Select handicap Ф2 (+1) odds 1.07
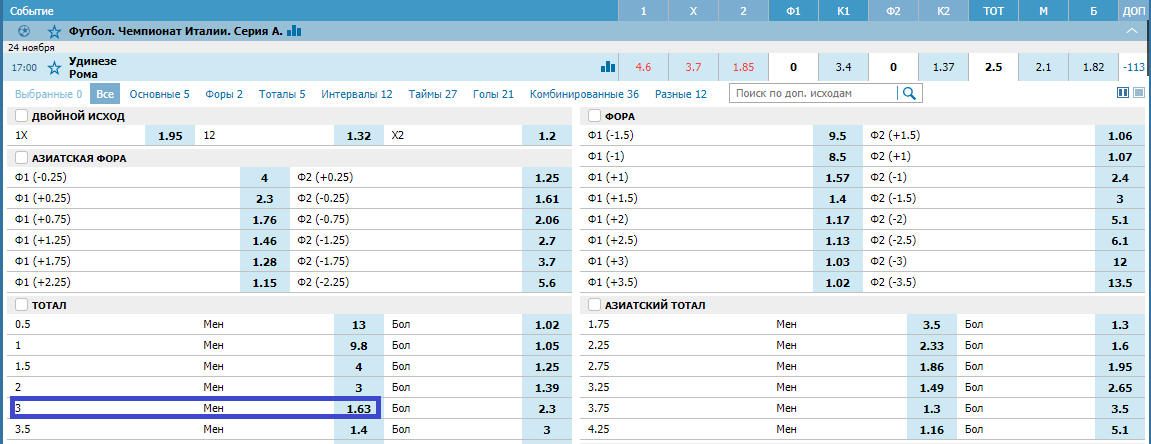Viewport: 1151px width, 444px height. pos(1119,157)
